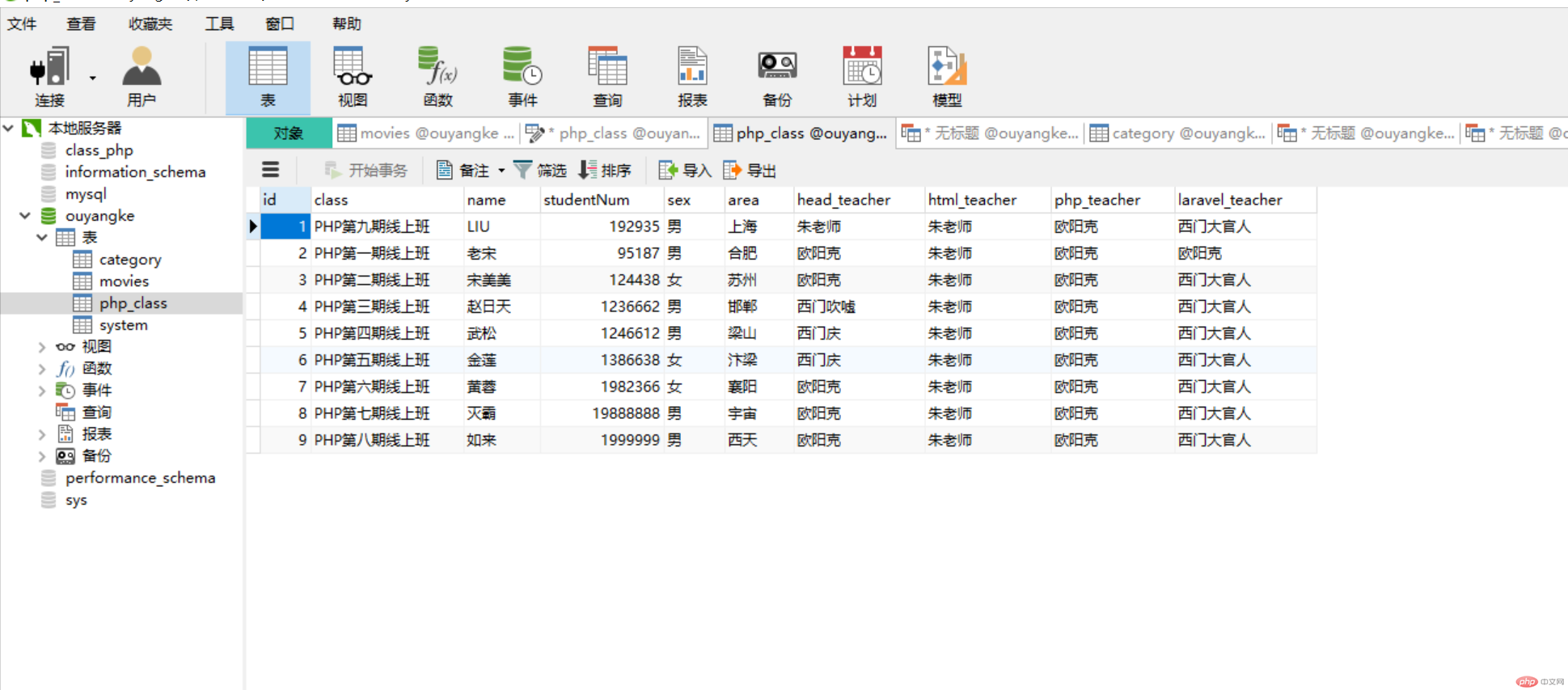Click the studentNum cell 1386638
The height and width of the screenshot is (690, 1568).
[x=602, y=360]
